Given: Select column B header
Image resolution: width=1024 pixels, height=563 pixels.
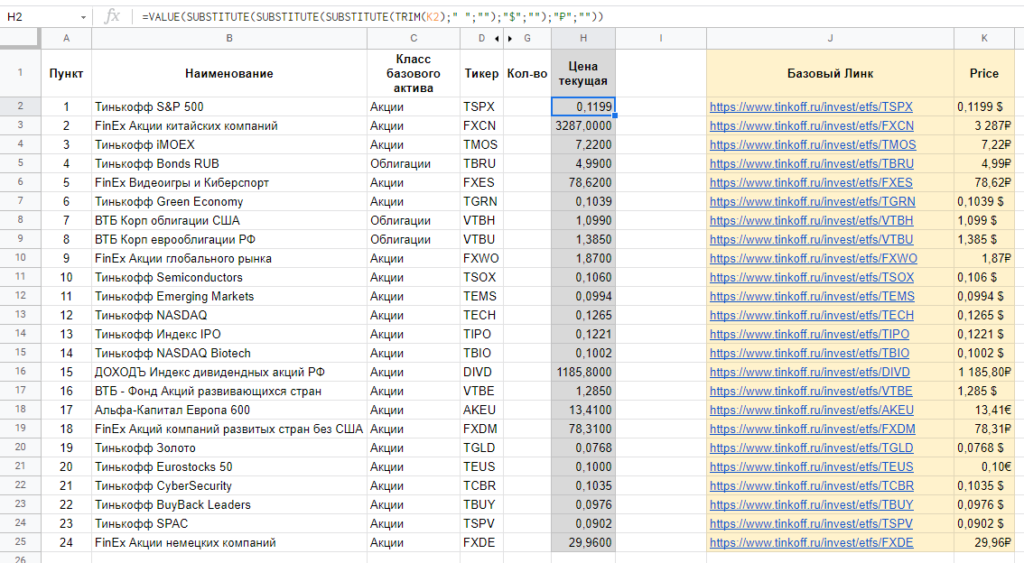Looking at the screenshot, I should tap(229, 38).
